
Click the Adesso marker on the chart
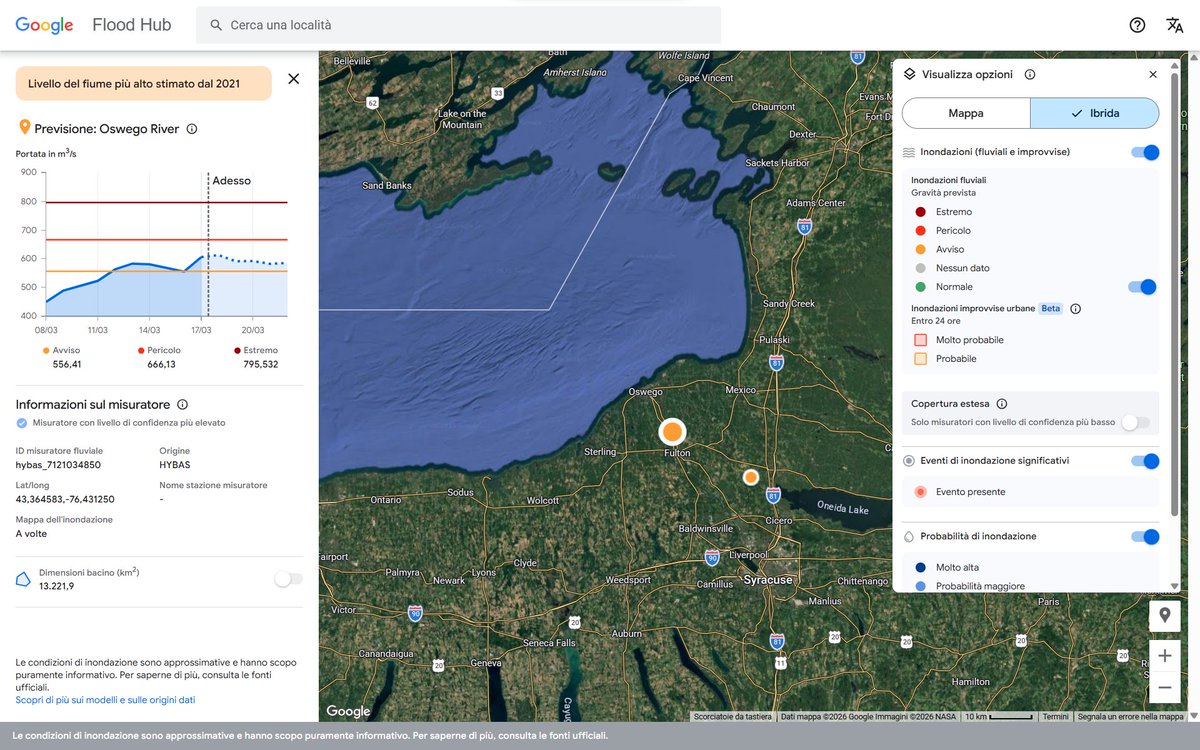pyautogui.click(x=231, y=181)
